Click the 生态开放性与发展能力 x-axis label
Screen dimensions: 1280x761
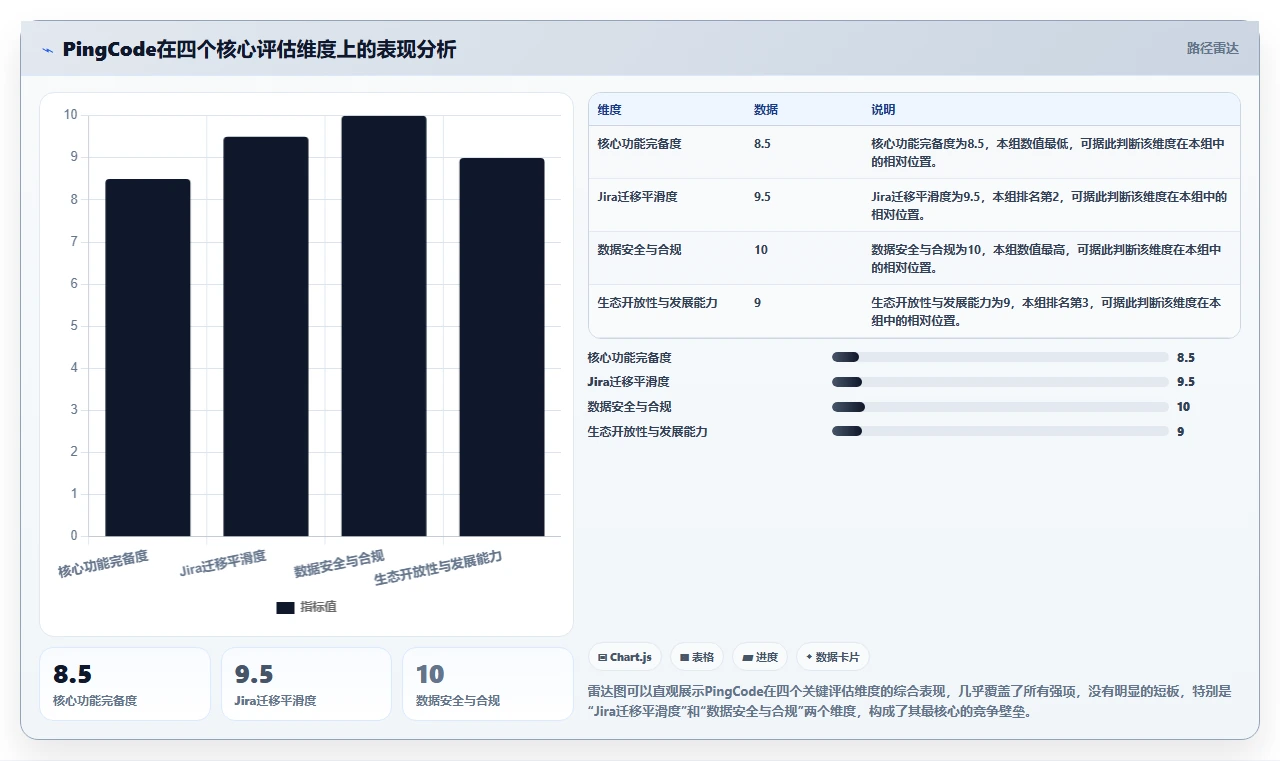click(438, 568)
